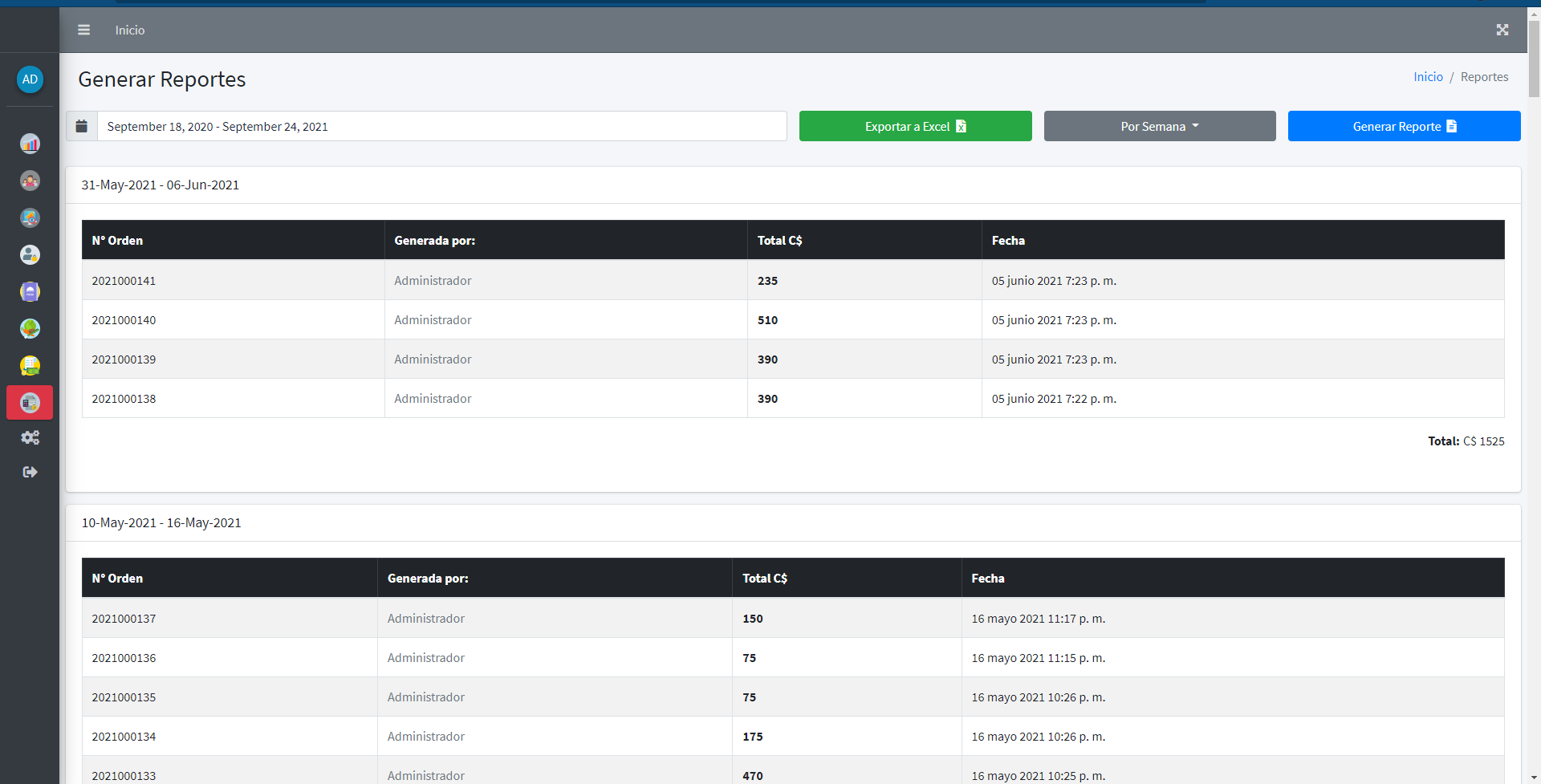Screen dimensions: 1541x784
Task: Expand the Por Semana dropdown
Action: click(1159, 126)
